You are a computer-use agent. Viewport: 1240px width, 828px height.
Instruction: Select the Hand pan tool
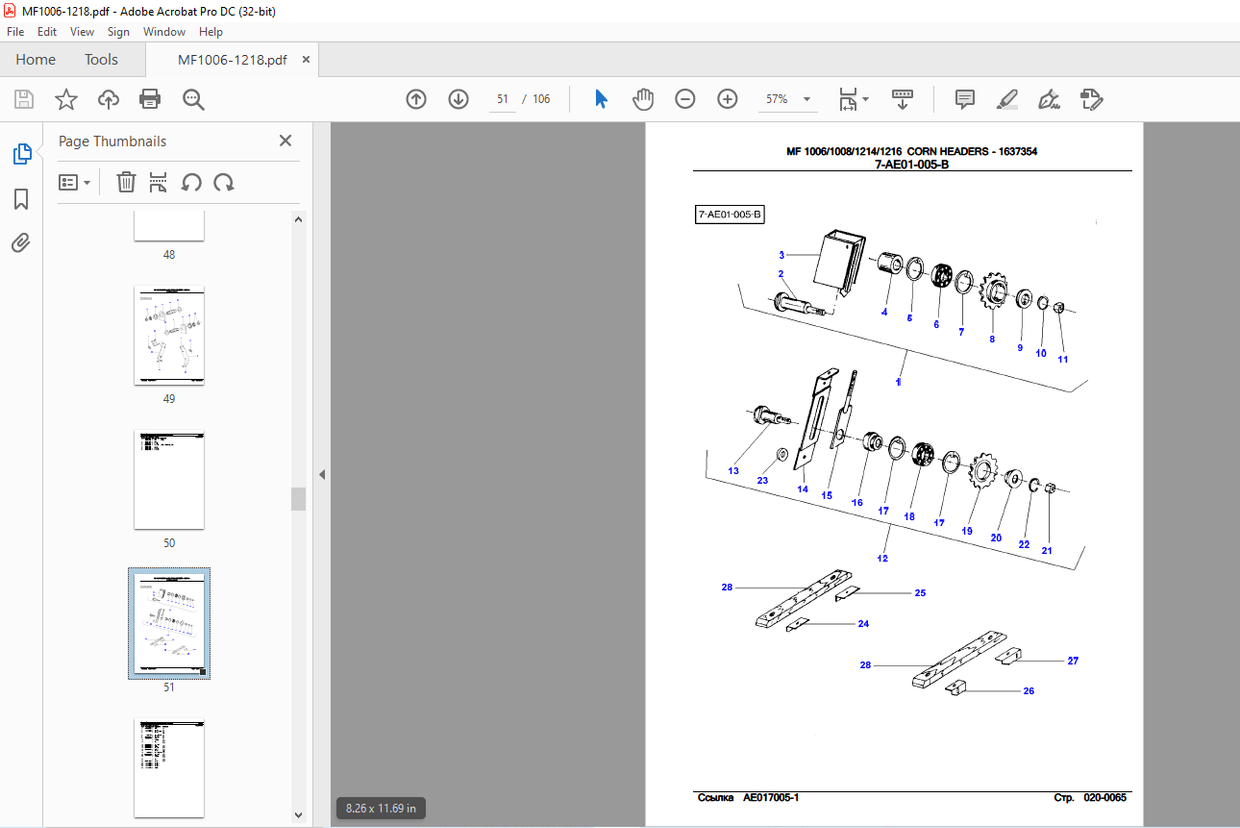point(643,99)
